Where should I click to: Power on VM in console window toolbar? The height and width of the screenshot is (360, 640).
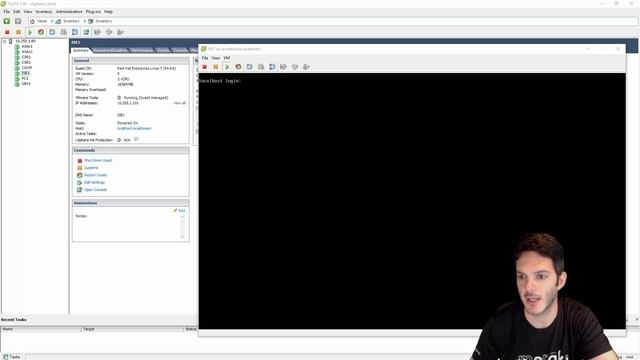227,67
